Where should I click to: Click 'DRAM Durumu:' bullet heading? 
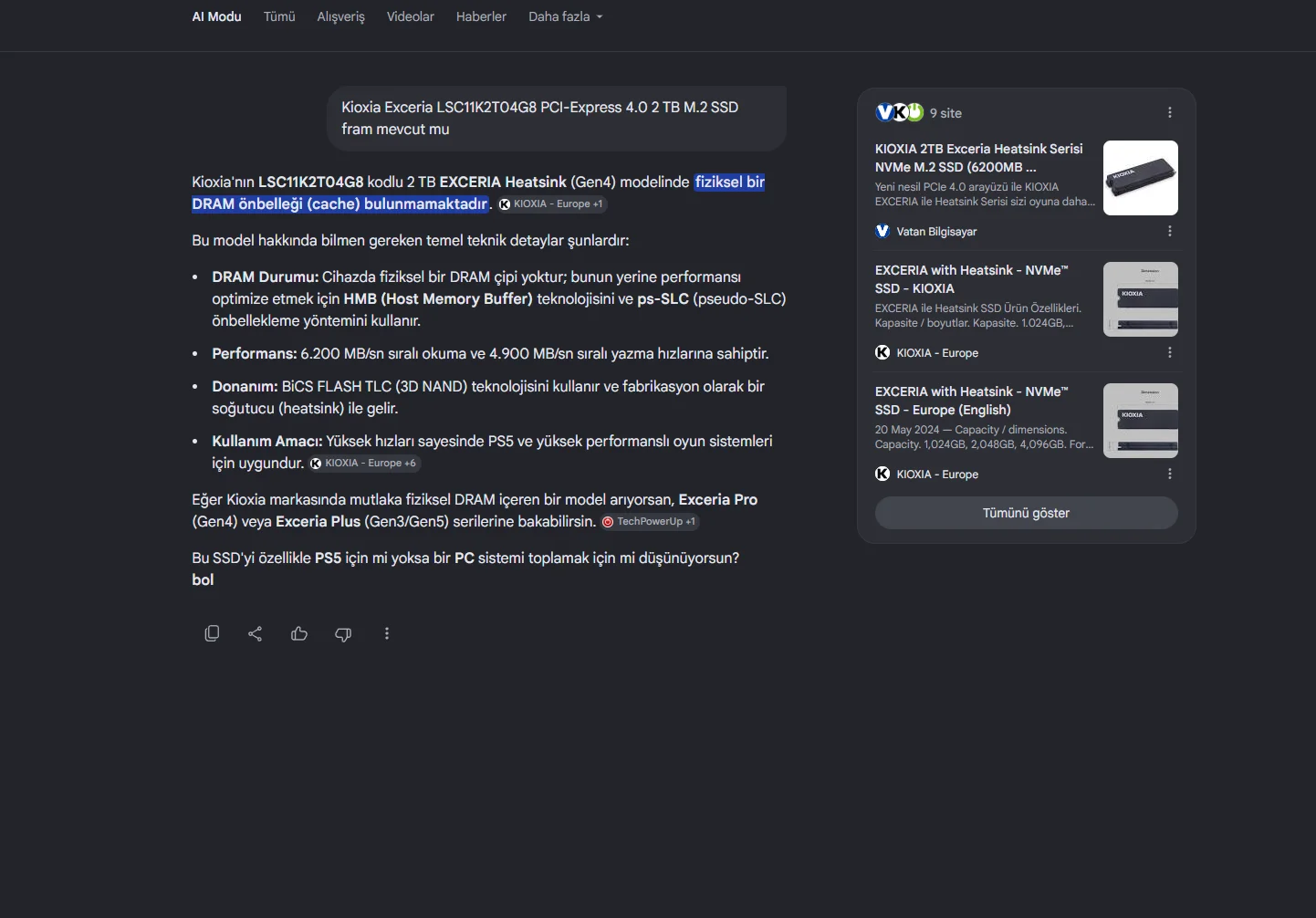click(265, 276)
